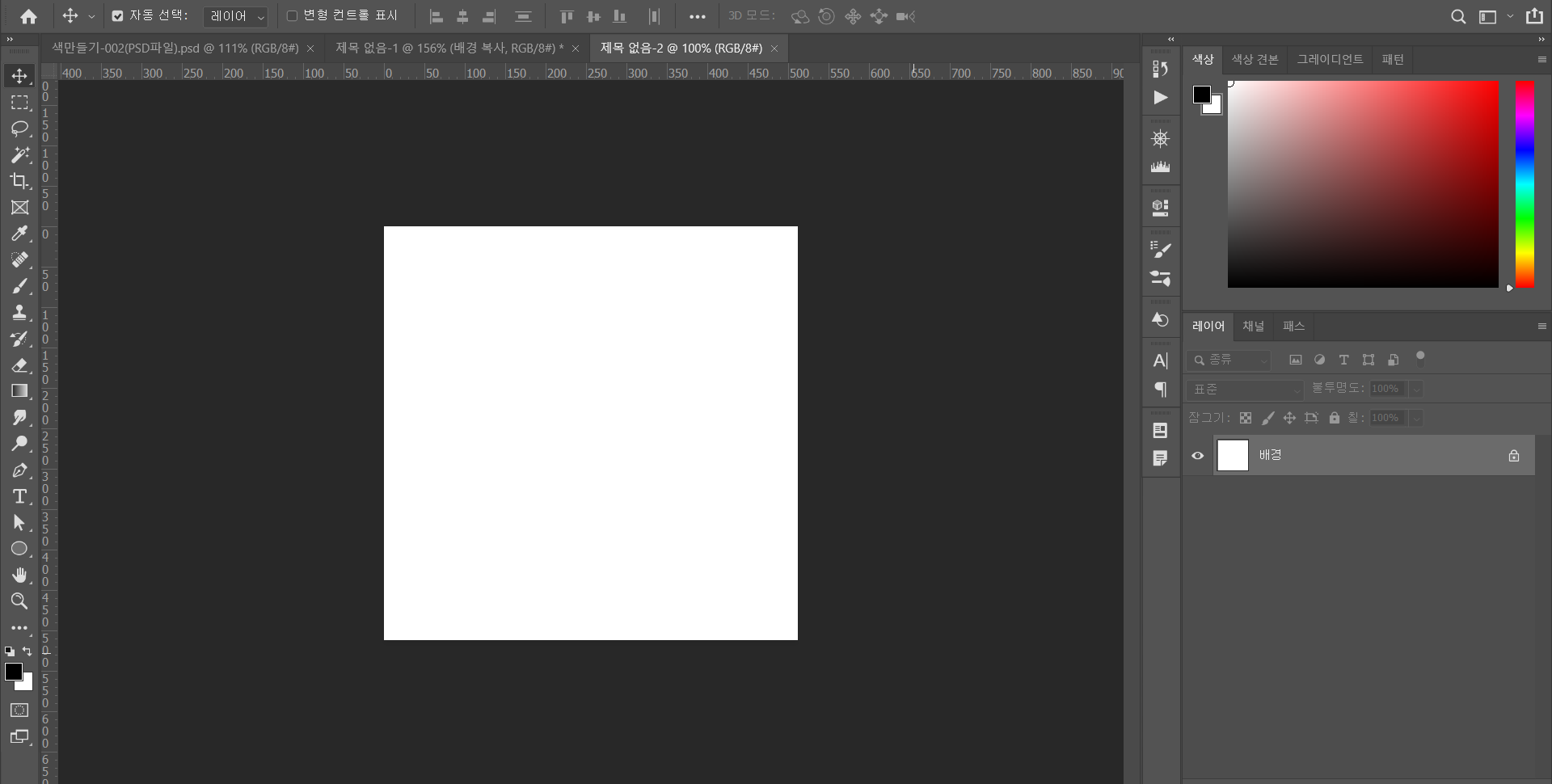Screen dimensions: 1552x784
Task: Swap foreground and background colors
Action: 27,651
